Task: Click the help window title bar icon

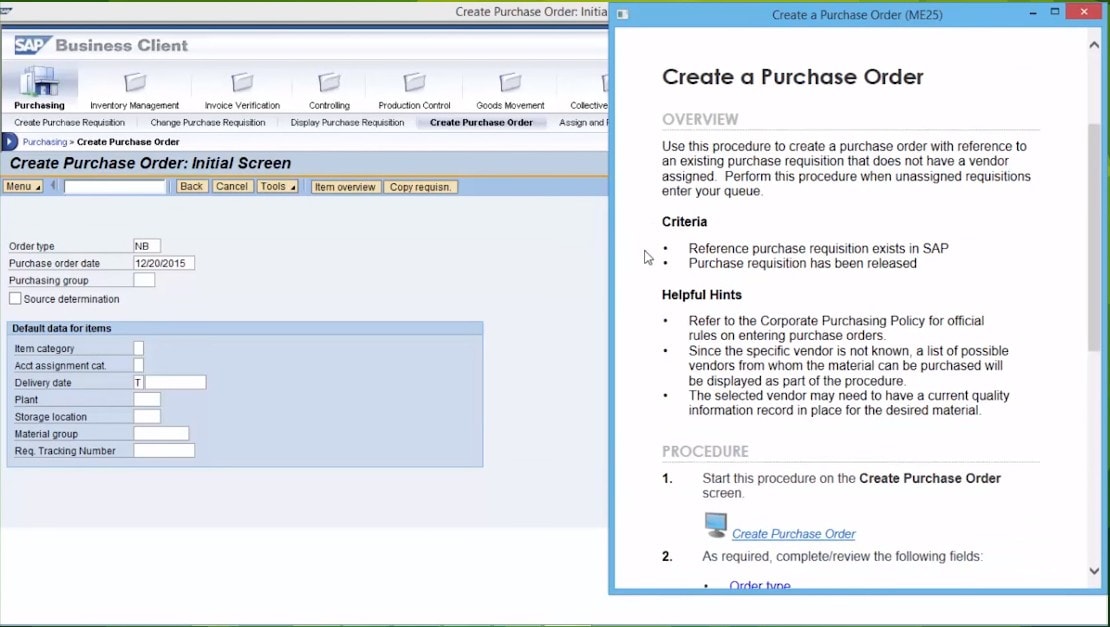Action: click(622, 14)
